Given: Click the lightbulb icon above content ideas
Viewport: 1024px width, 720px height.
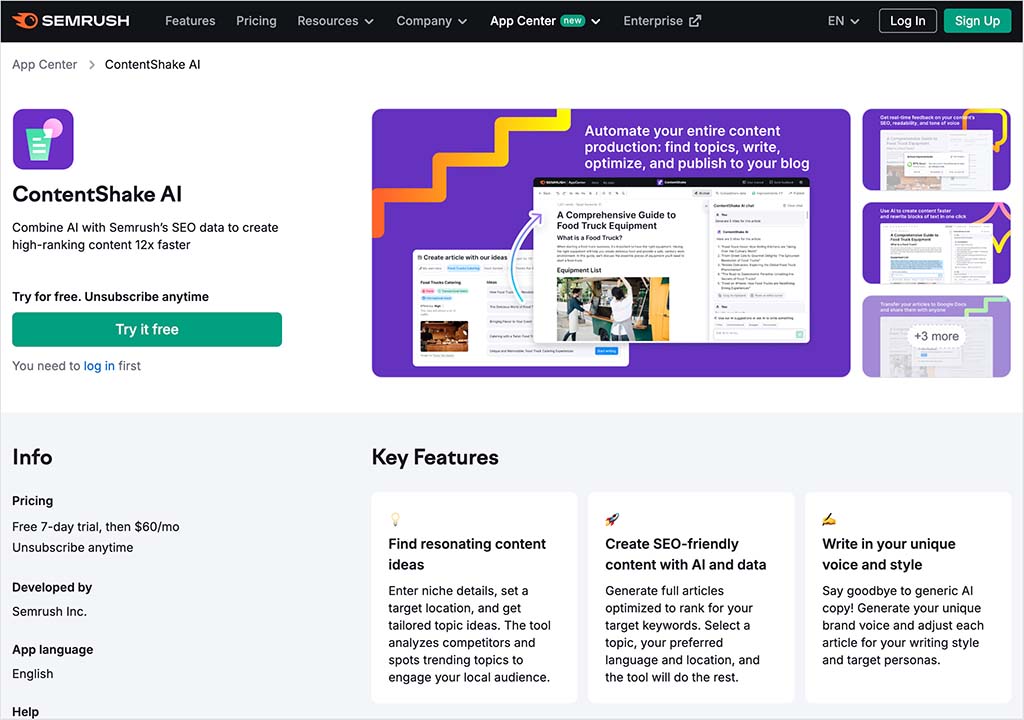Looking at the screenshot, I should tap(395, 519).
